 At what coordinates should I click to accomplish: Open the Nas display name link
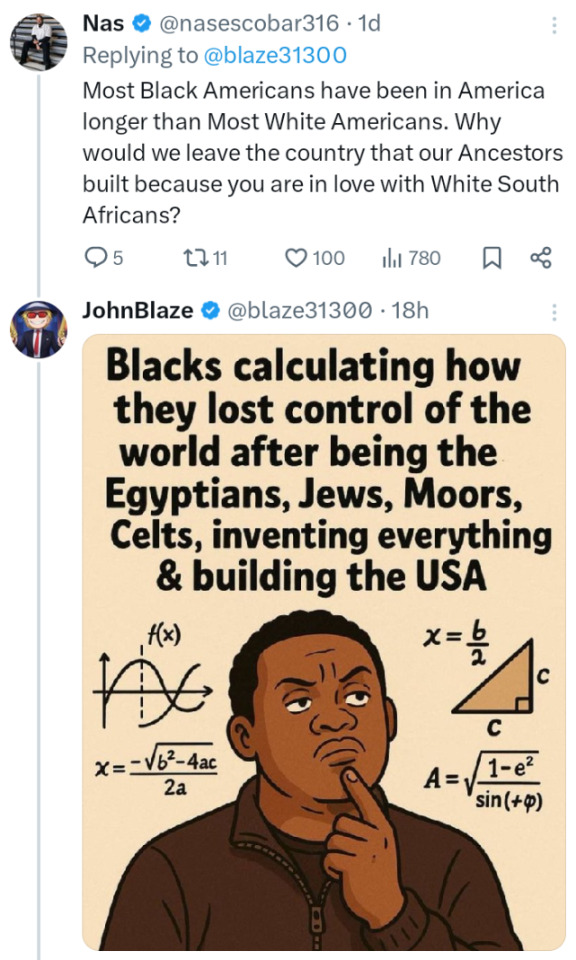[103, 23]
